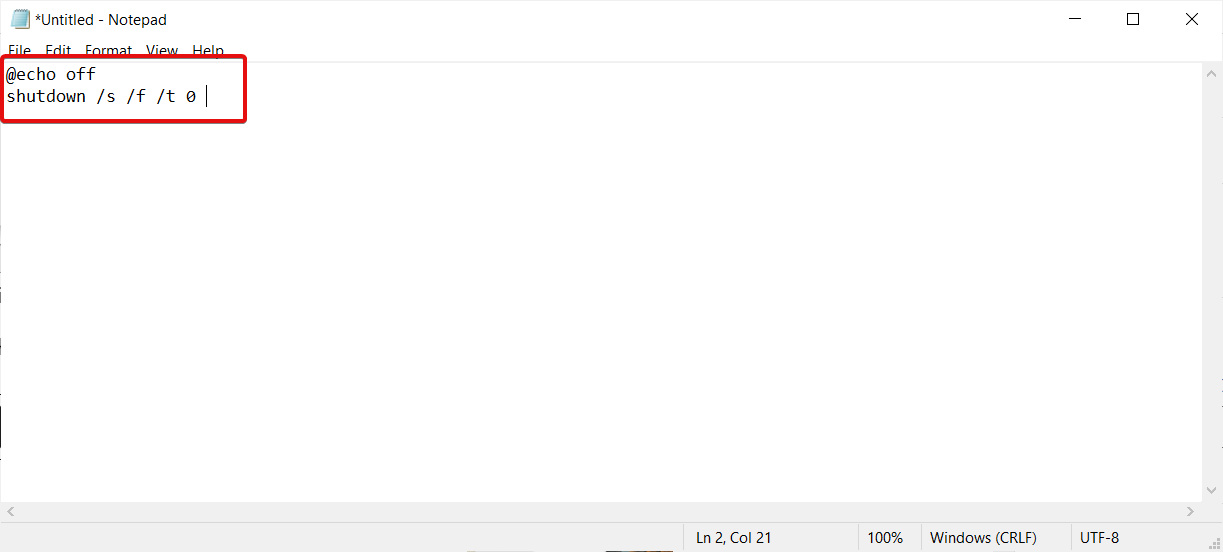Click the horizontal scrollbar right arrow

point(1190,511)
